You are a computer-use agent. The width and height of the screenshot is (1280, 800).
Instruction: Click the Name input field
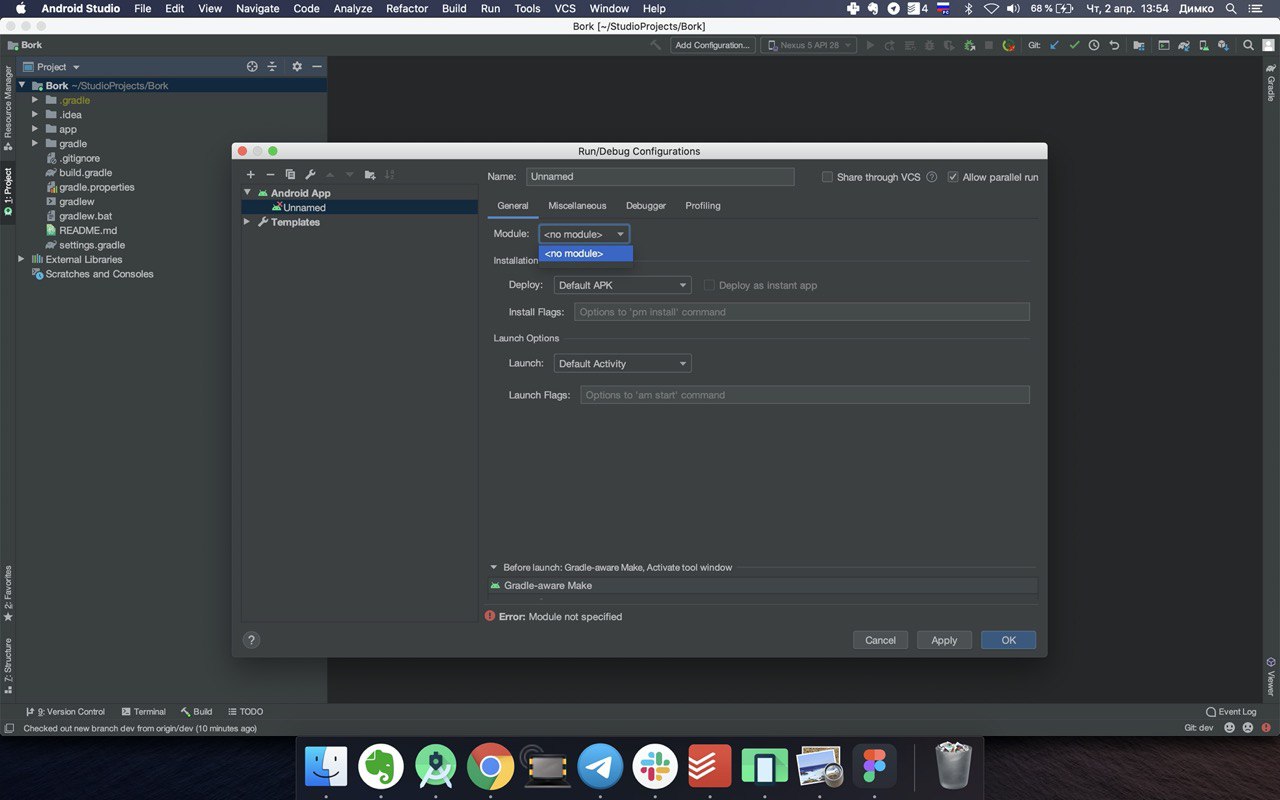[660, 177]
